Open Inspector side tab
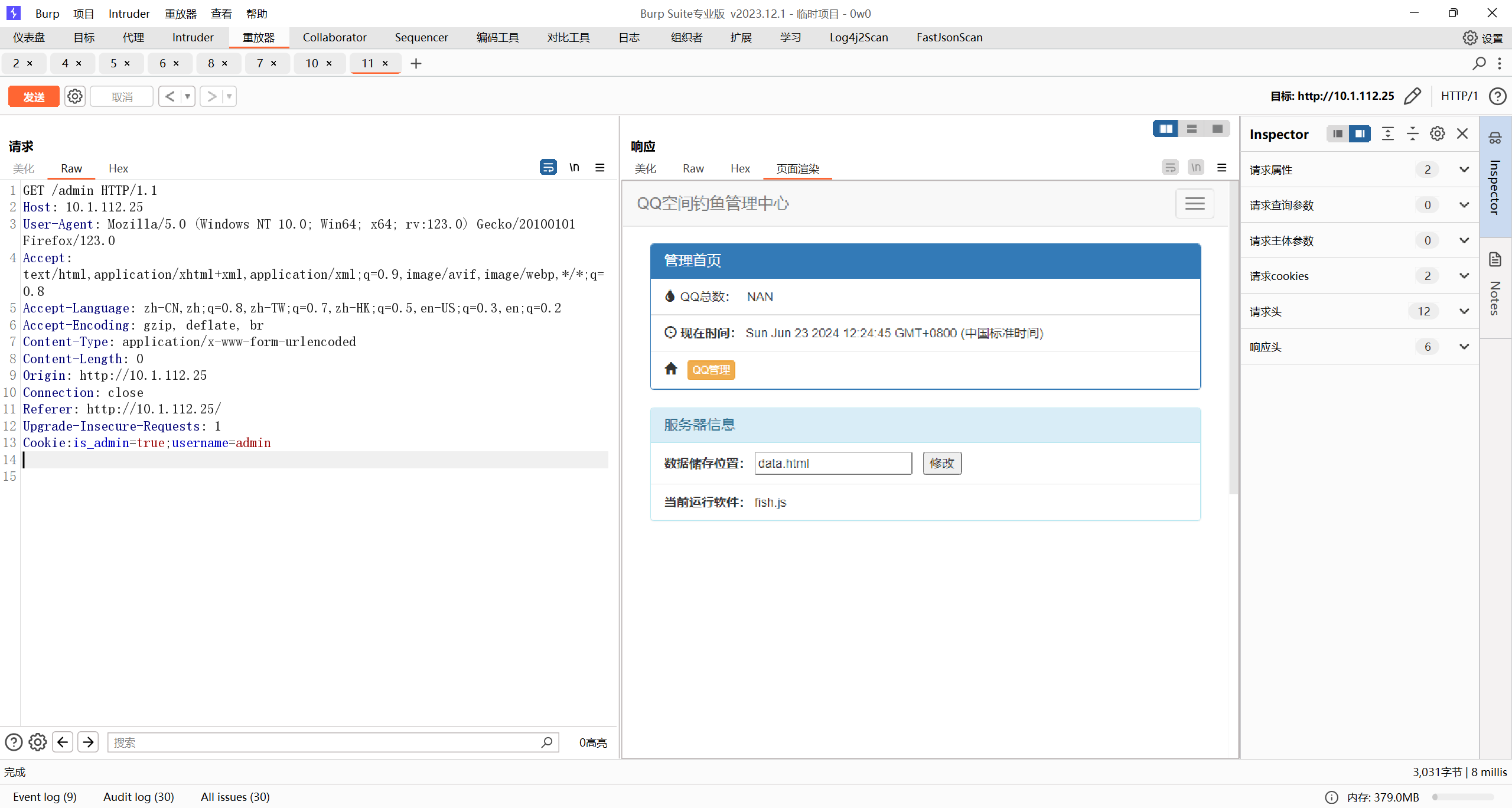 click(1495, 175)
